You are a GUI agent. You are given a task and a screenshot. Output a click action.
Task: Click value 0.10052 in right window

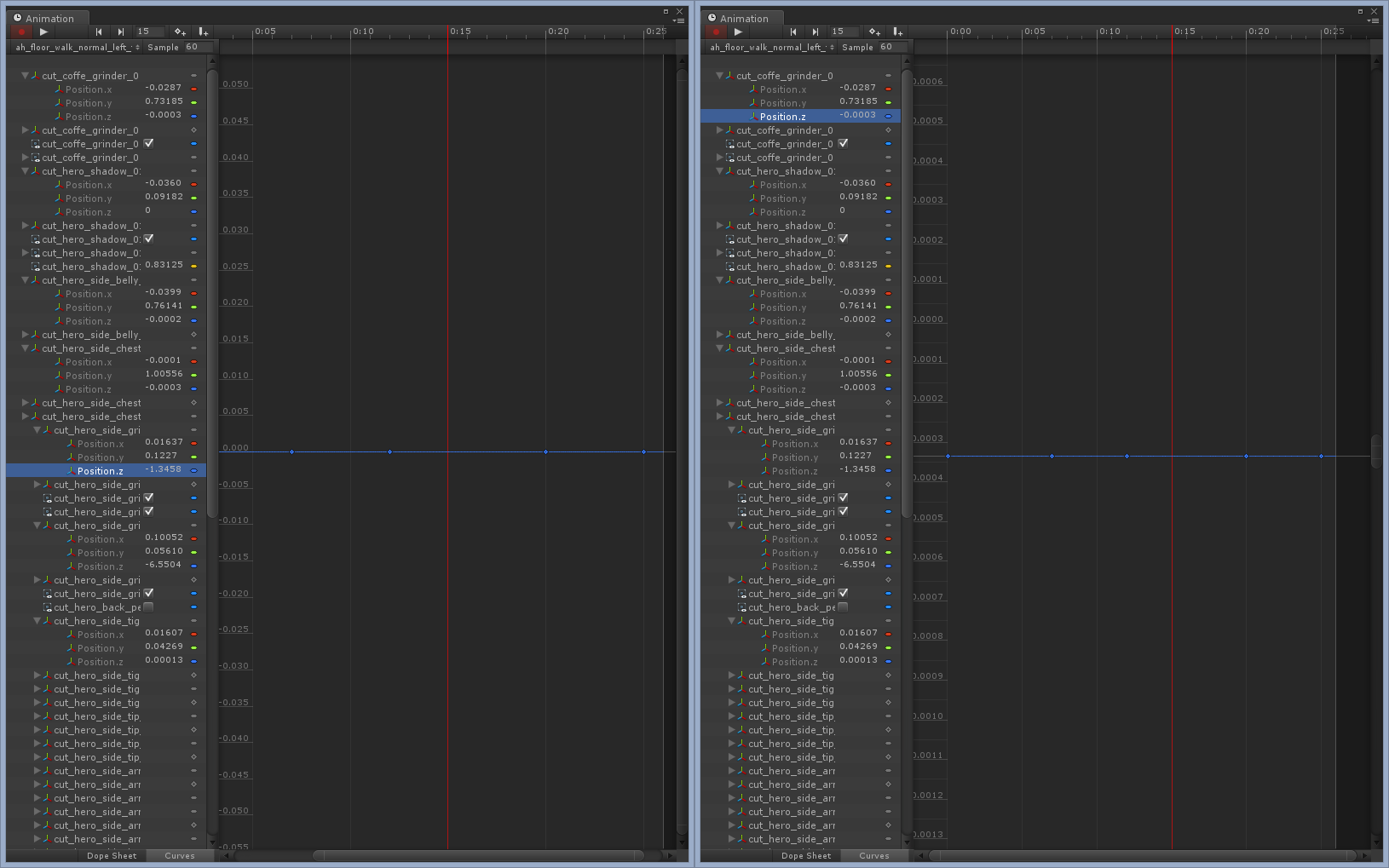(858, 537)
